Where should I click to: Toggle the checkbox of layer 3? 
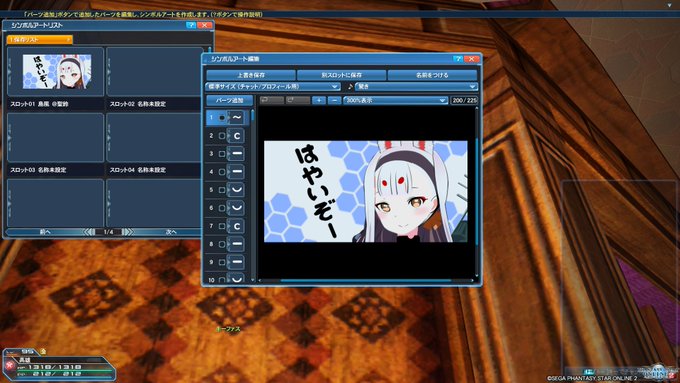click(222, 154)
